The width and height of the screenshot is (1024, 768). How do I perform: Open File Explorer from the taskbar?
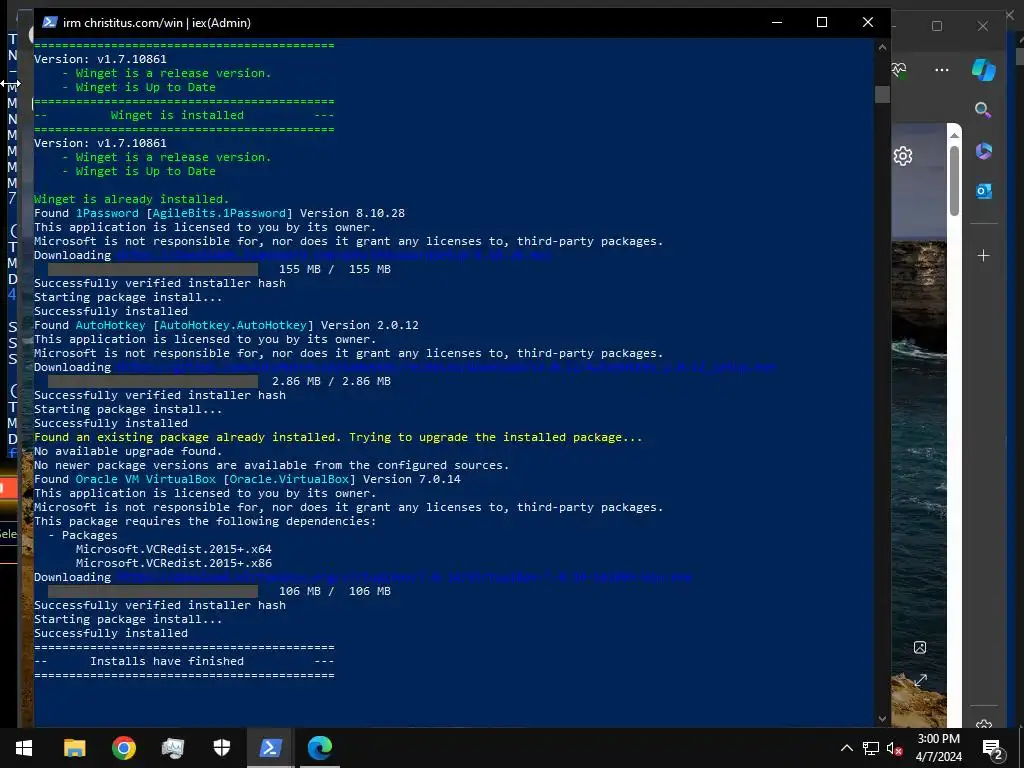[74, 748]
